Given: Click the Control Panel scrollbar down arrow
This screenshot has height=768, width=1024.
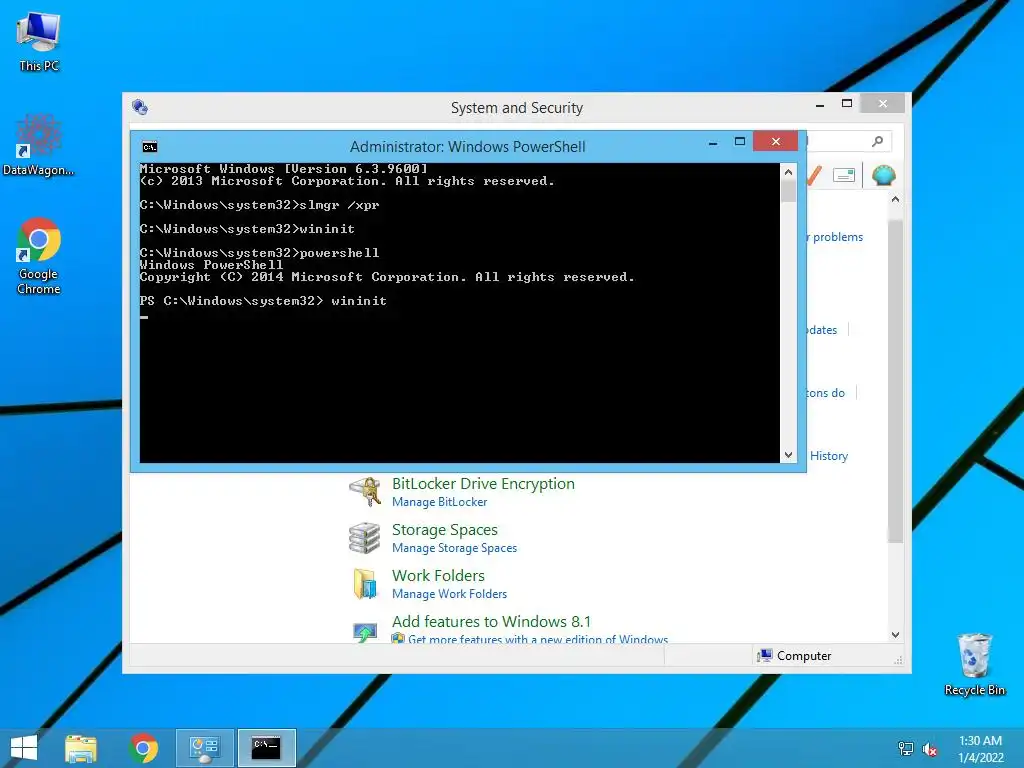Looking at the screenshot, I should pyautogui.click(x=895, y=635).
